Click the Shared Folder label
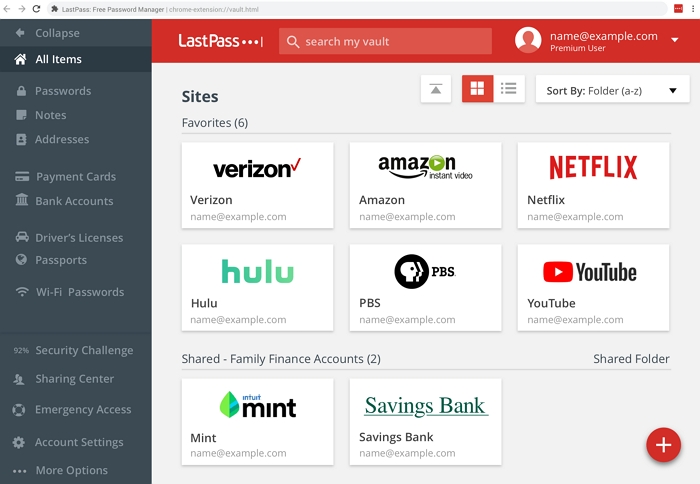 [x=631, y=359]
